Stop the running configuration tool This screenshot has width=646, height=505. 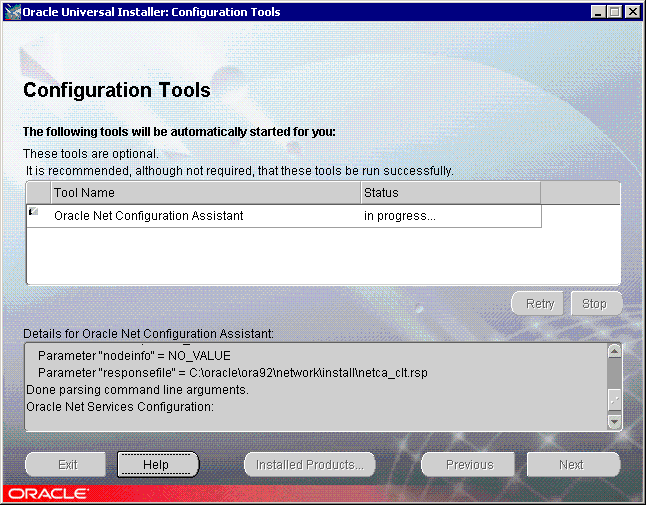(x=594, y=304)
